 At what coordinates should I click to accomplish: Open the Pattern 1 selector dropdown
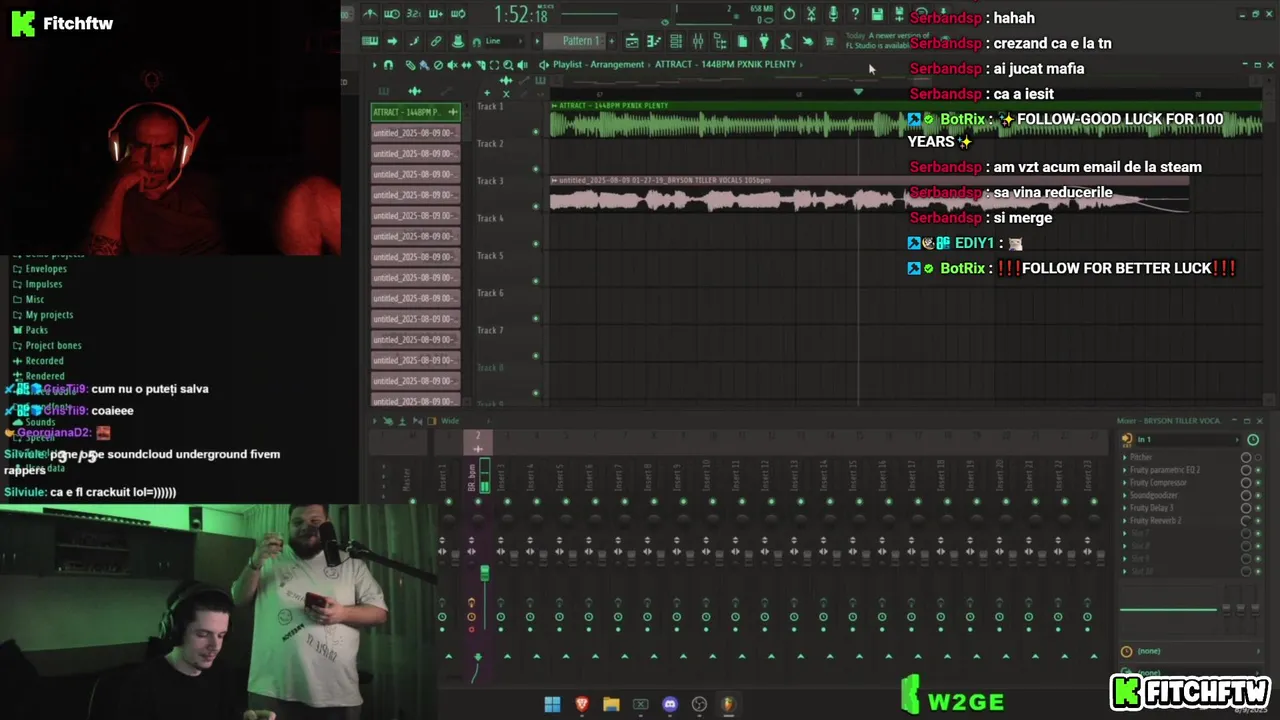coord(576,41)
